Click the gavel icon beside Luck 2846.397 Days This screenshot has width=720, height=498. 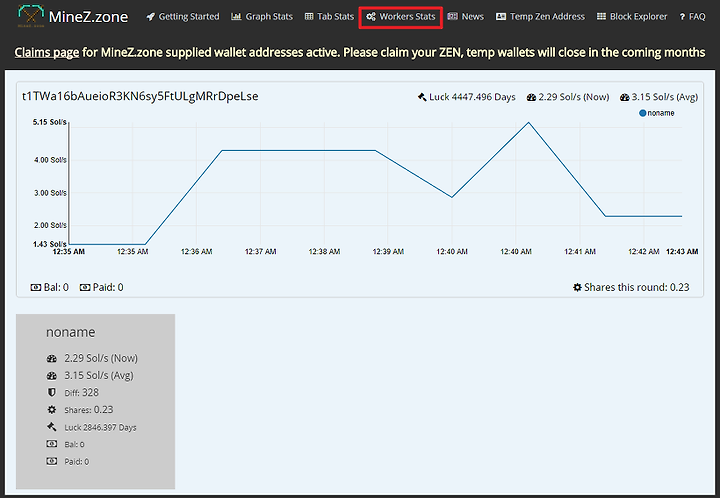51,427
